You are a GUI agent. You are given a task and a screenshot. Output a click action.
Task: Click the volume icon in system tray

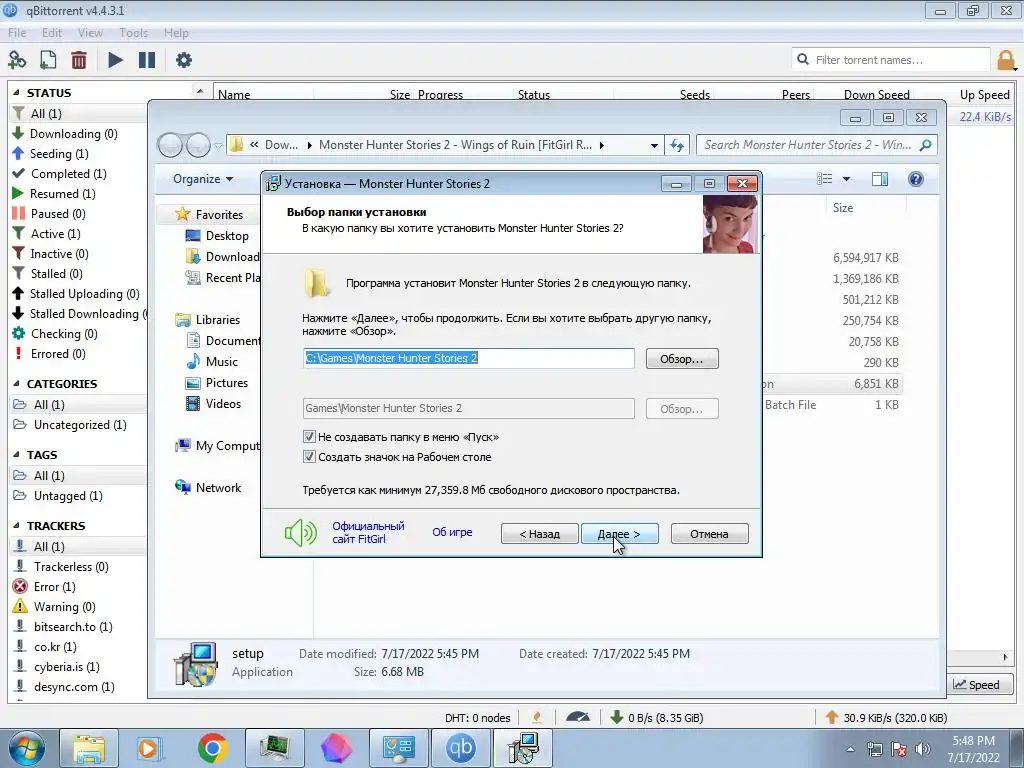(x=923, y=749)
